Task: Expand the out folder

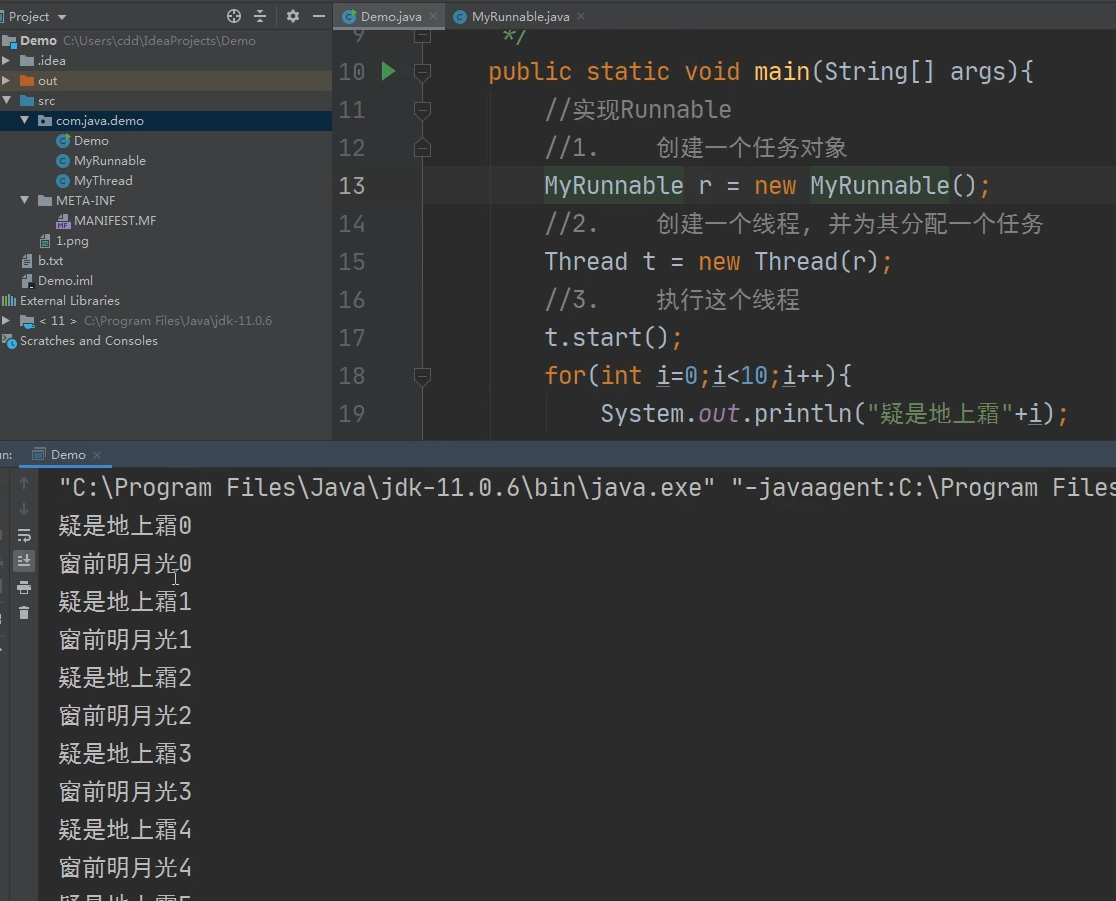Action: (x=6, y=80)
